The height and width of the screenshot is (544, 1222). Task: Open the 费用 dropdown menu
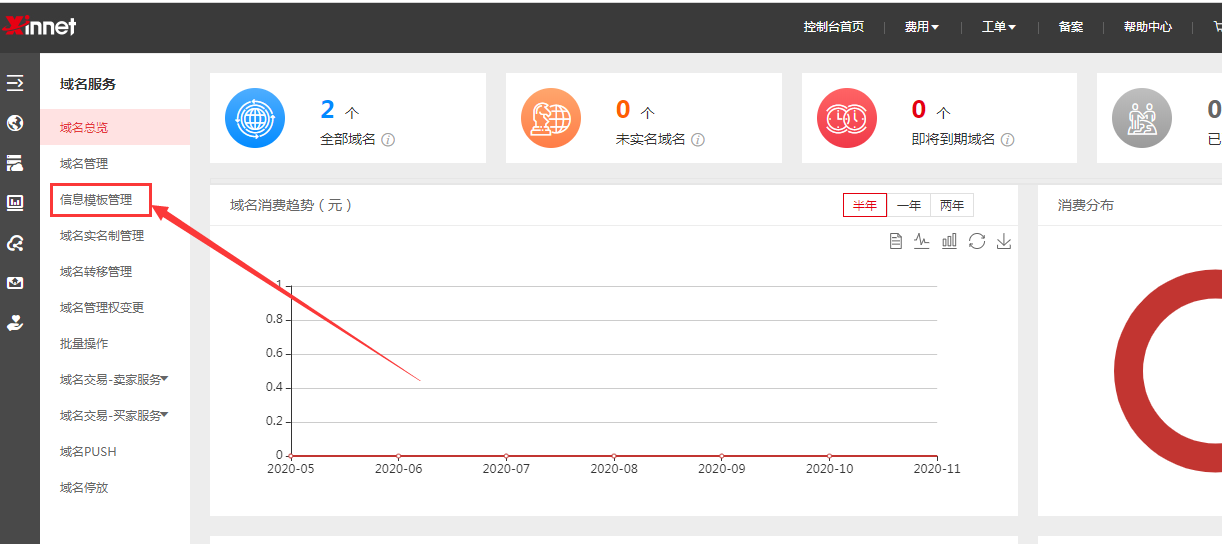coord(921,27)
